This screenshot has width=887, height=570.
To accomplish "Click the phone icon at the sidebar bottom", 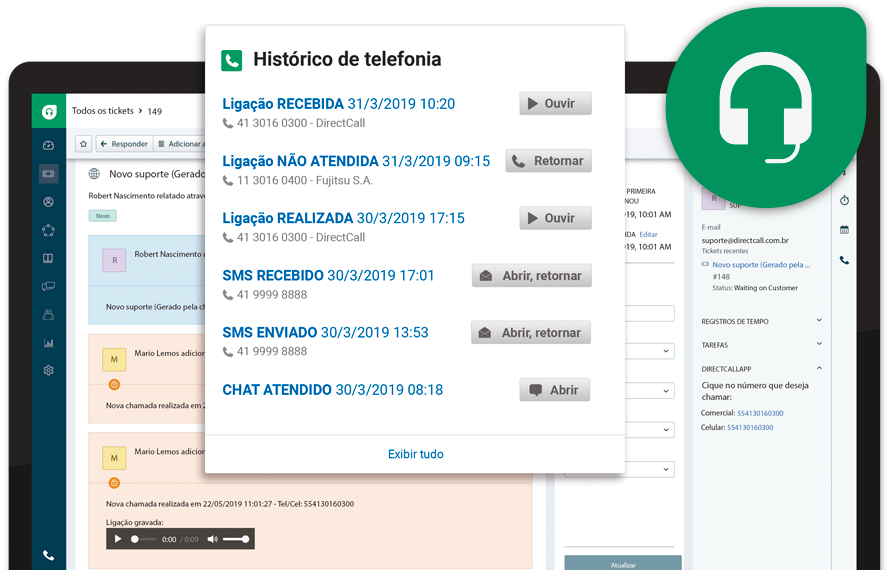I will click(x=49, y=555).
